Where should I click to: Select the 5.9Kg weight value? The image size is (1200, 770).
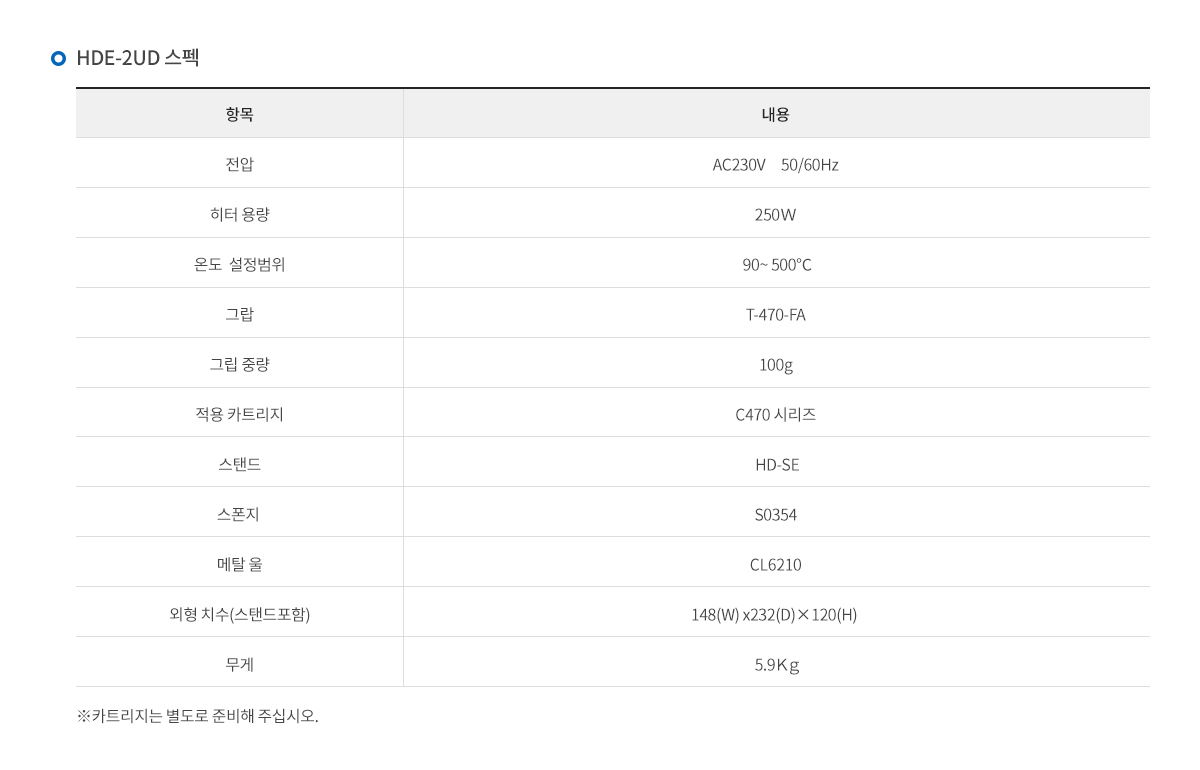click(777, 665)
